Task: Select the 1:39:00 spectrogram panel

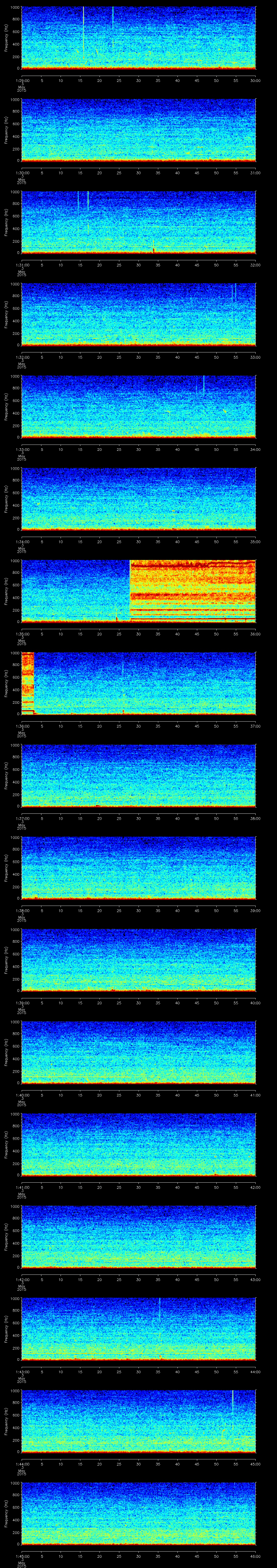Action: (x=138, y=959)
